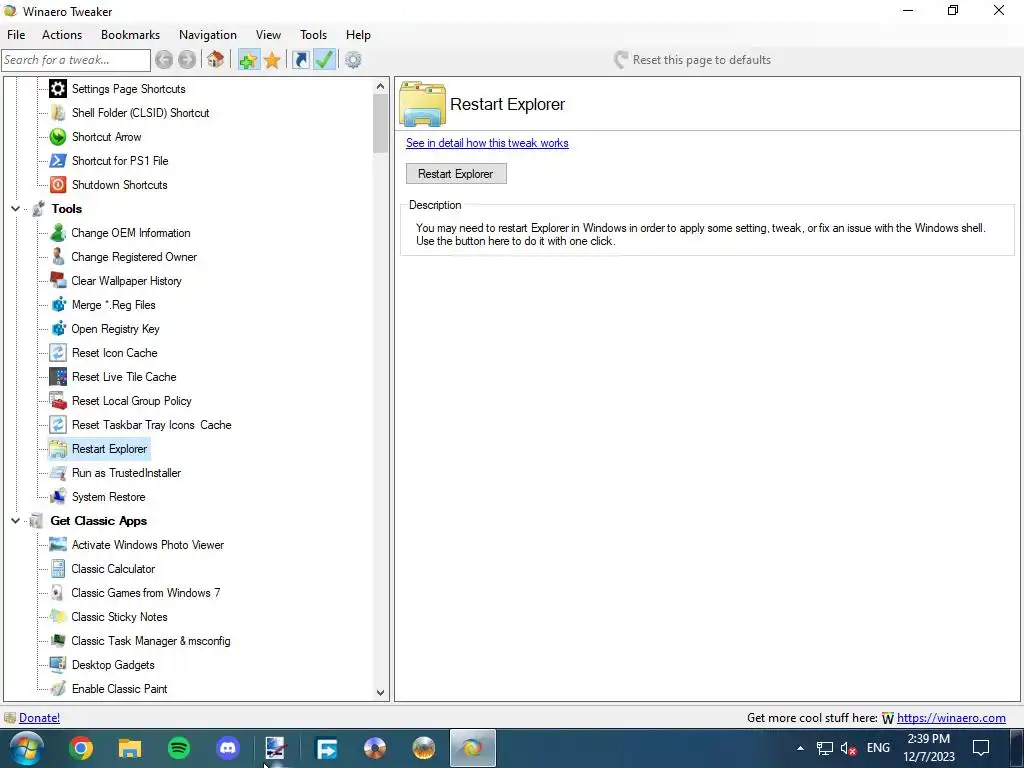Select Open Registry Key item
The height and width of the screenshot is (768, 1024).
click(116, 329)
